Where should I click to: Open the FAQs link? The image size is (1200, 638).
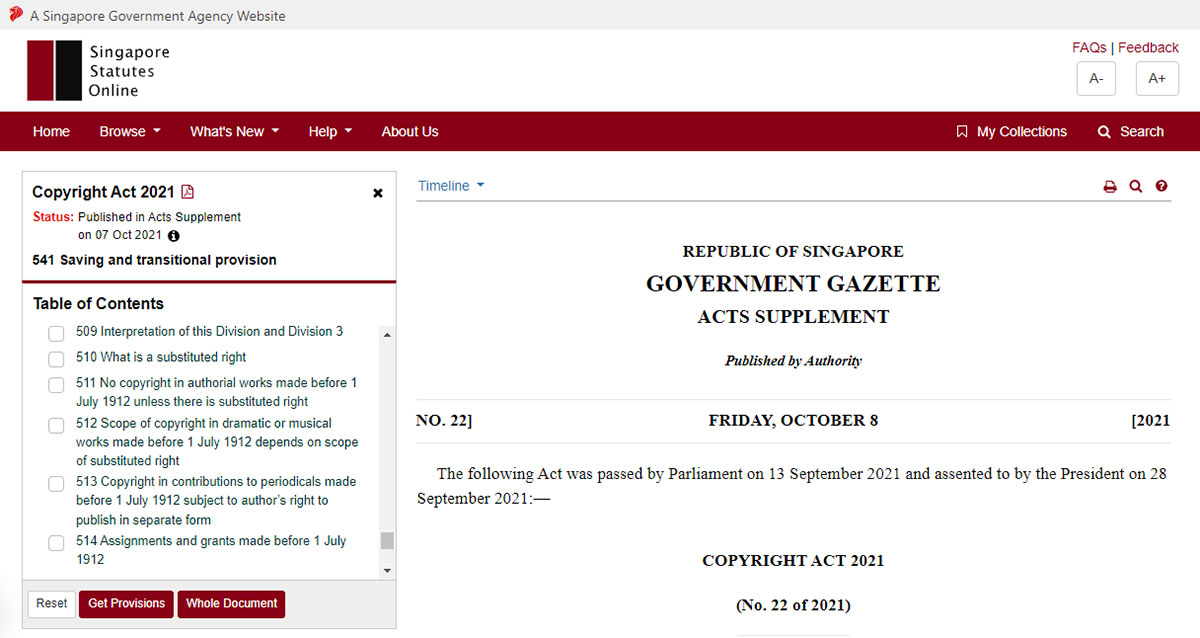click(1089, 47)
